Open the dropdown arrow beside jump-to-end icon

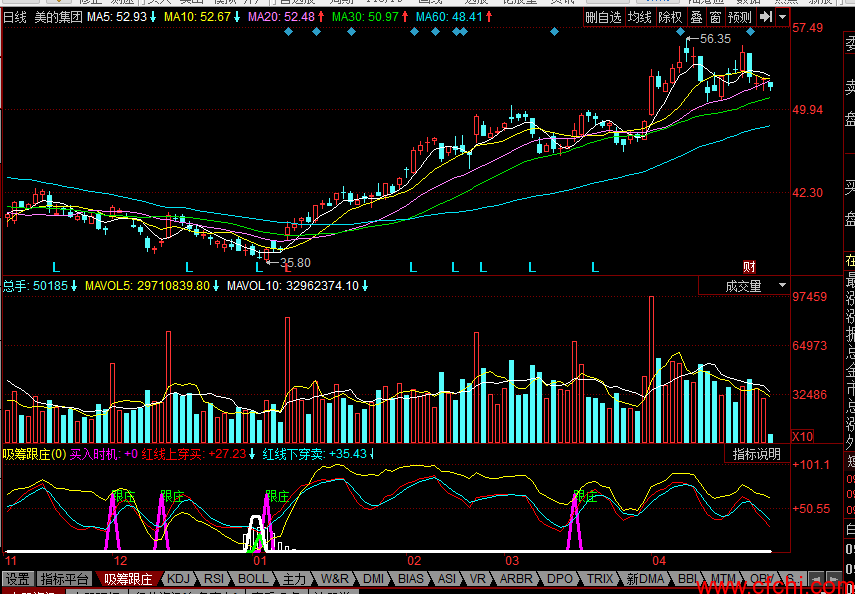click(783, 17)
